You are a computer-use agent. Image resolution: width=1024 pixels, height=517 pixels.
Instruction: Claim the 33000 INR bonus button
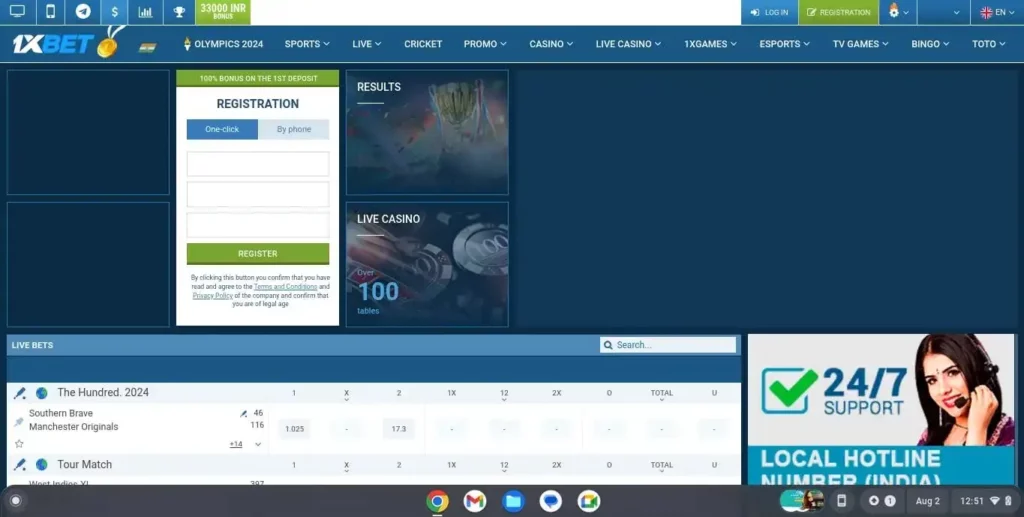point(223,12)
